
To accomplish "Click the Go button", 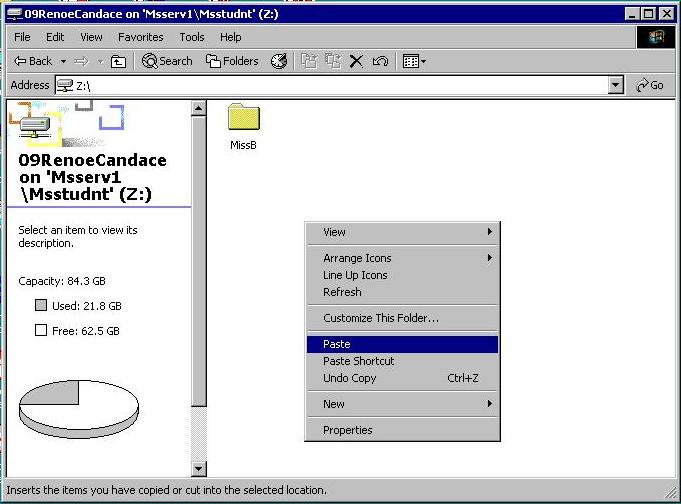I will coord(650,85).
